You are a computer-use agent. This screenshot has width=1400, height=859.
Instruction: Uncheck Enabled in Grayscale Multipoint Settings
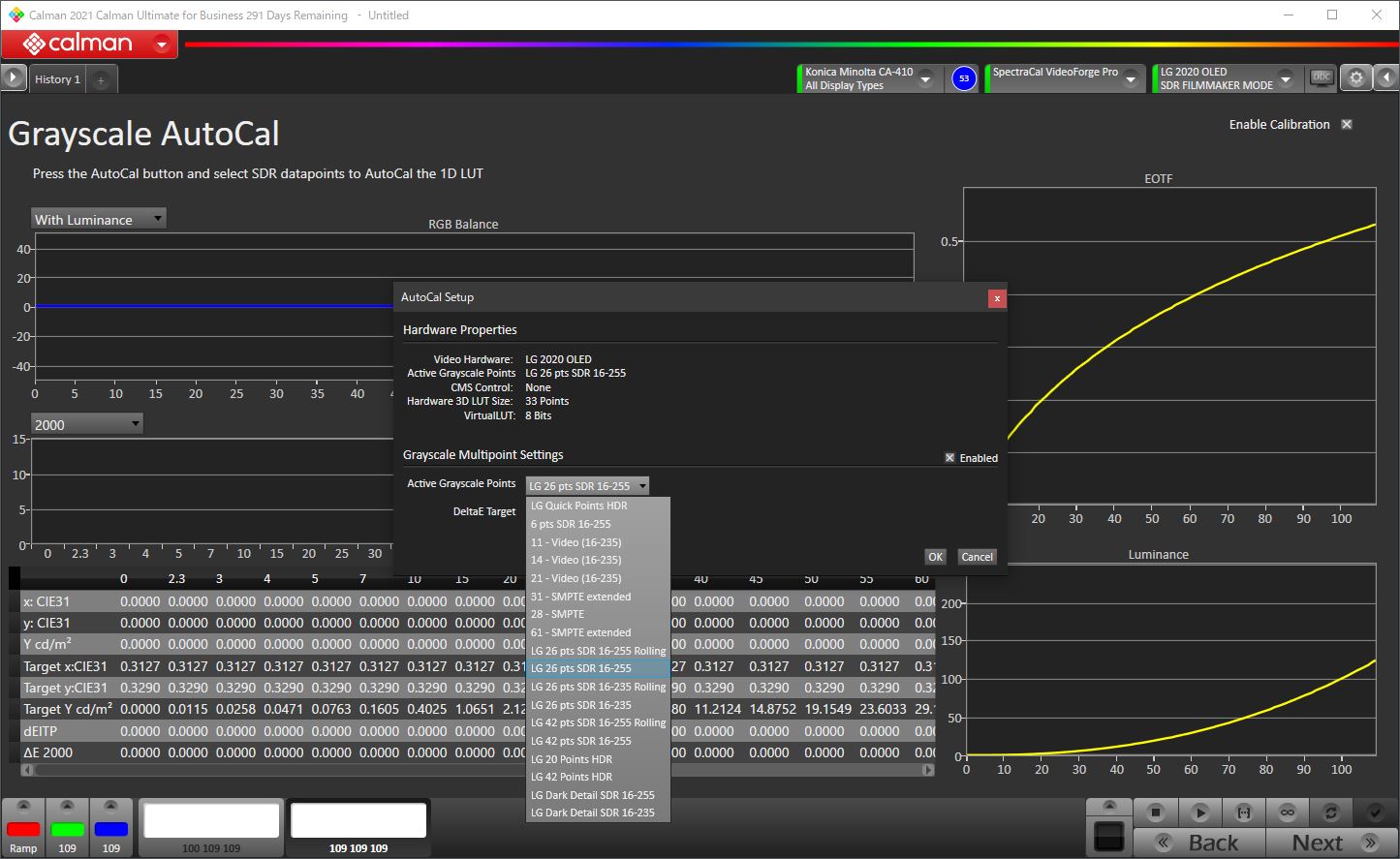pyautogui.click(x=949, y=458)
